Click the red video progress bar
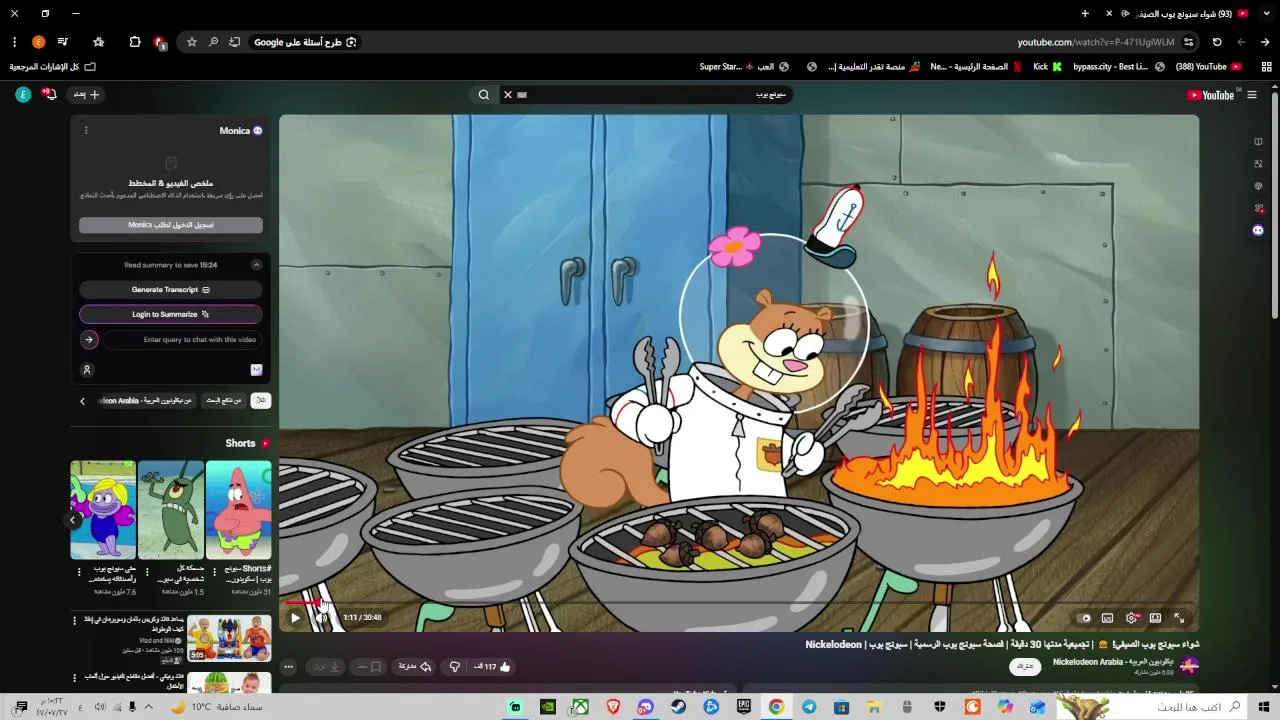Image resolution: width=1280 pixels, height=720 pixels. point(302,603)
